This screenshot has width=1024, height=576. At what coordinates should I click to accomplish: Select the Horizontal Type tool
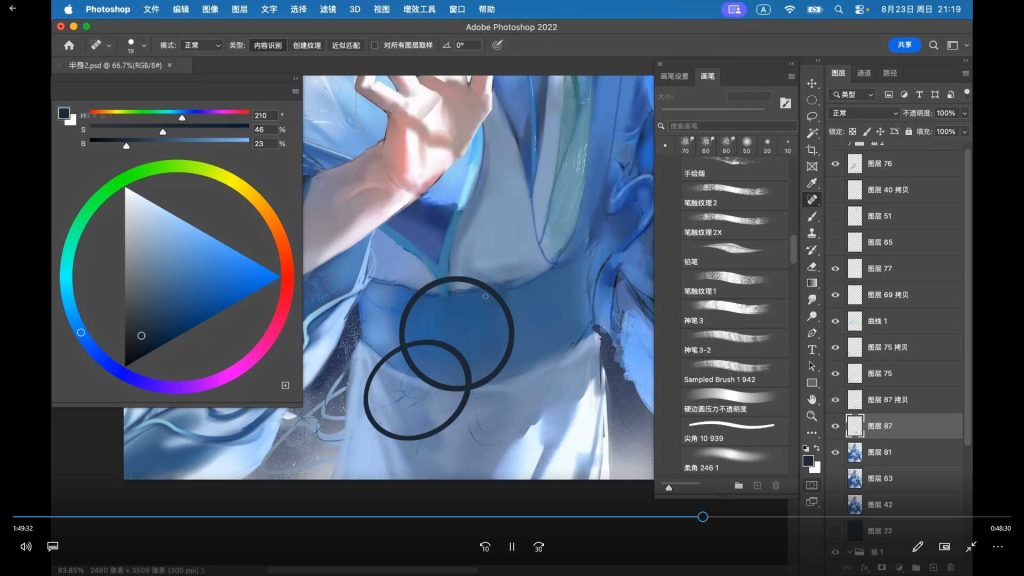tap(812, 350)
